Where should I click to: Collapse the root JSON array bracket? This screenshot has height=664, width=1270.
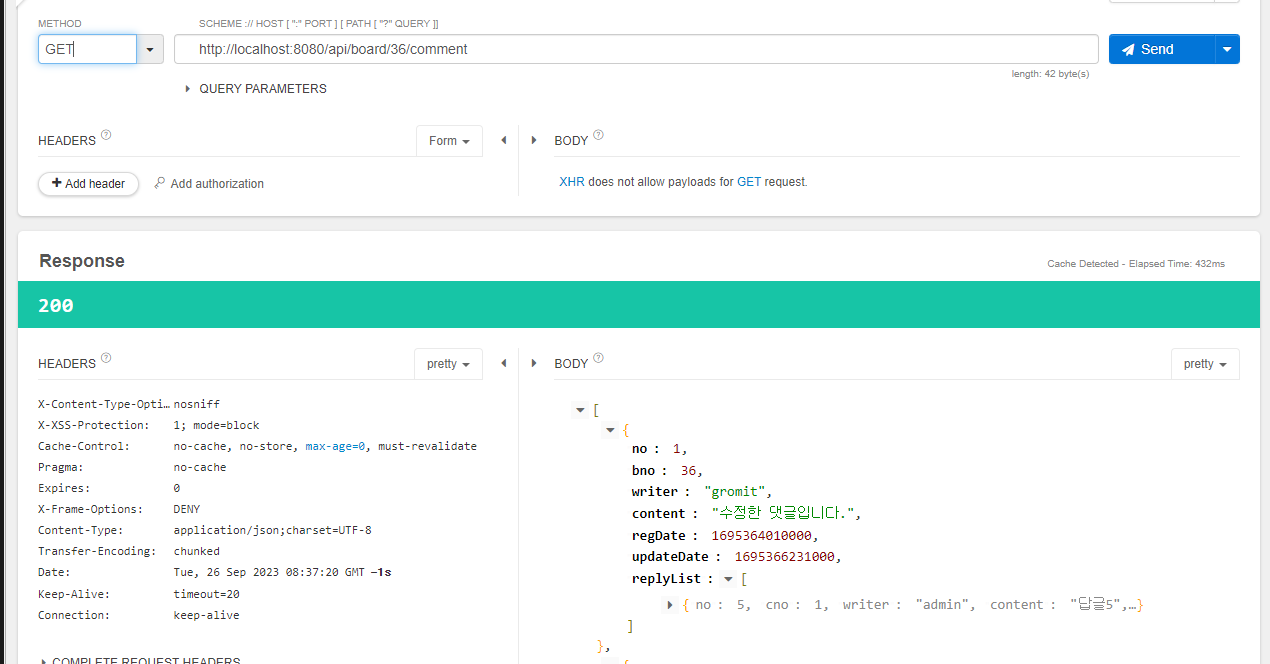580,410
